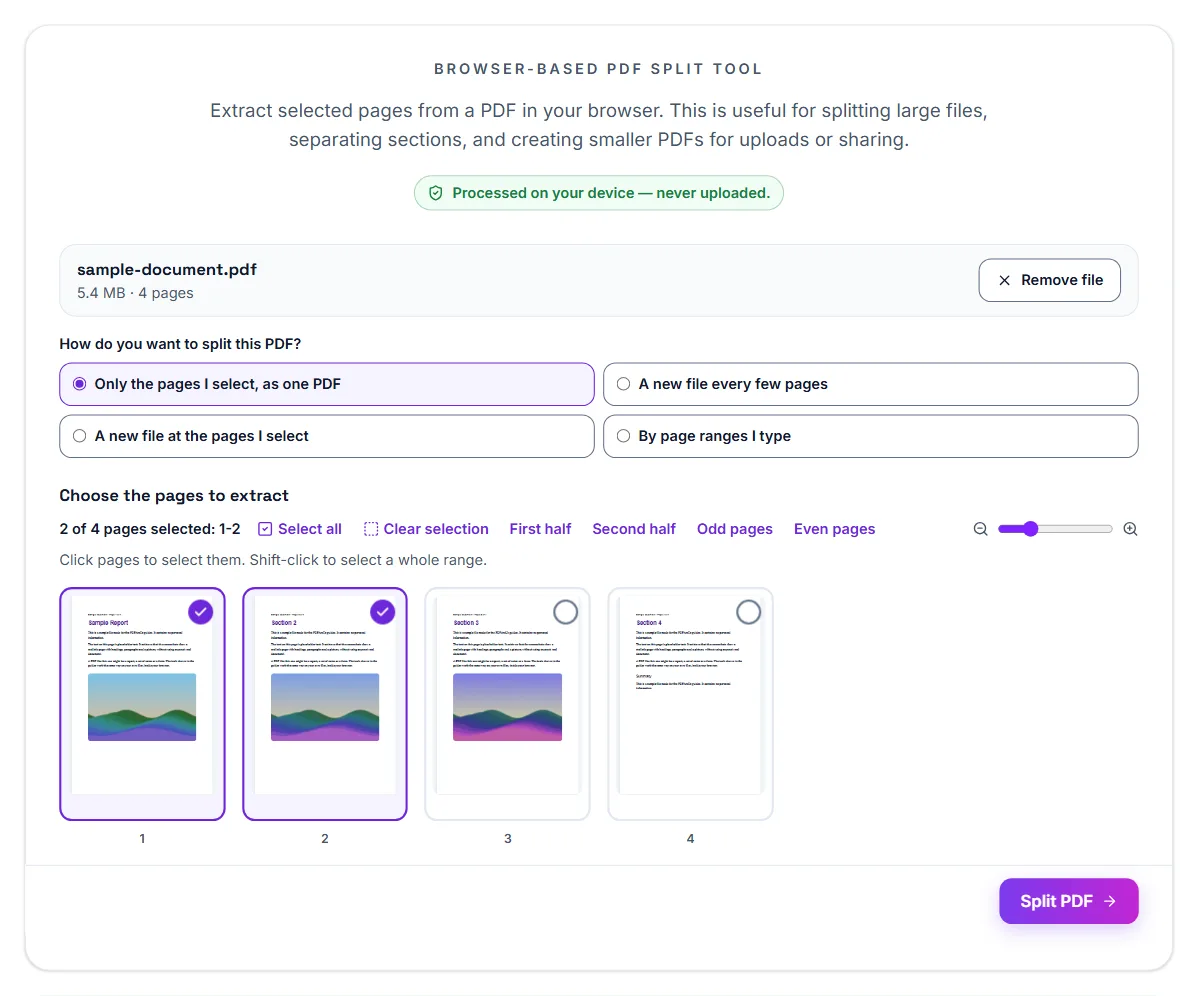Choose Odd pages
The width and height of the screenshot is (1198, 996).
[734, 529]
